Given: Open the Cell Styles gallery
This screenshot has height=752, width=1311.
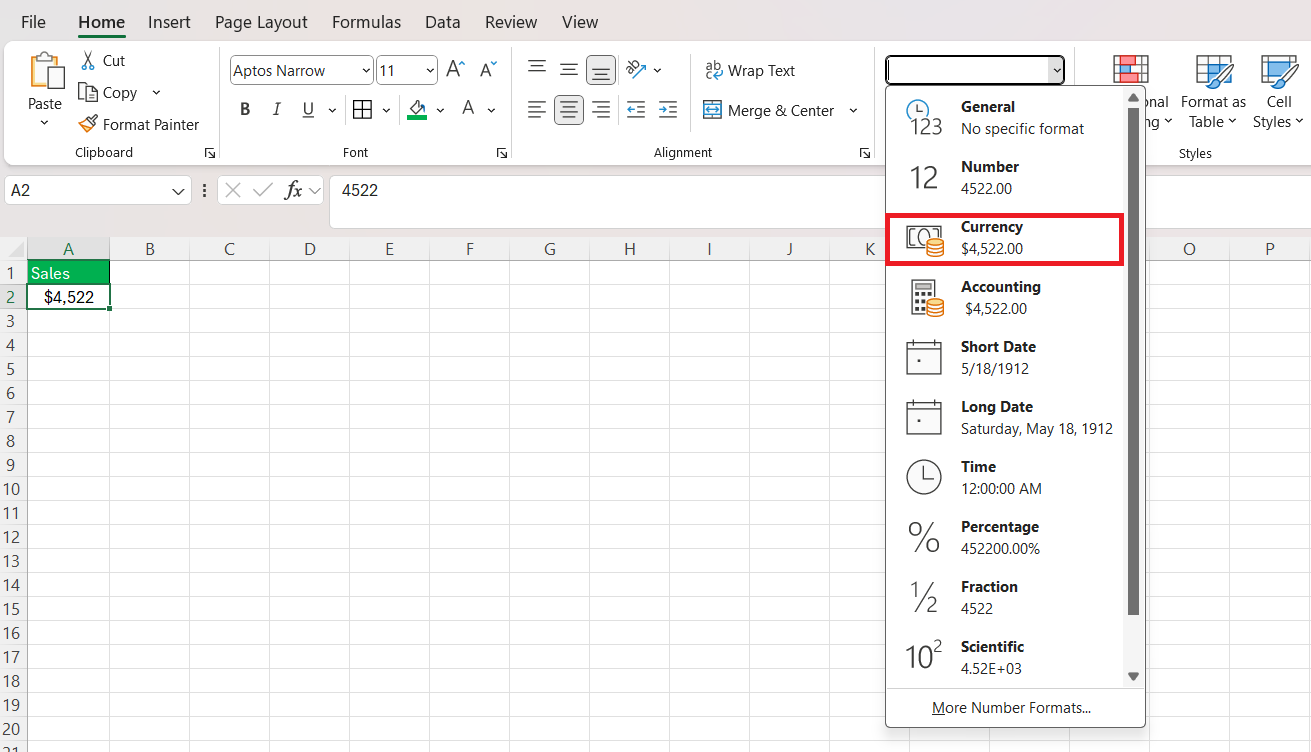Looking at the screenshot, I should click(x=1279, y=92).
